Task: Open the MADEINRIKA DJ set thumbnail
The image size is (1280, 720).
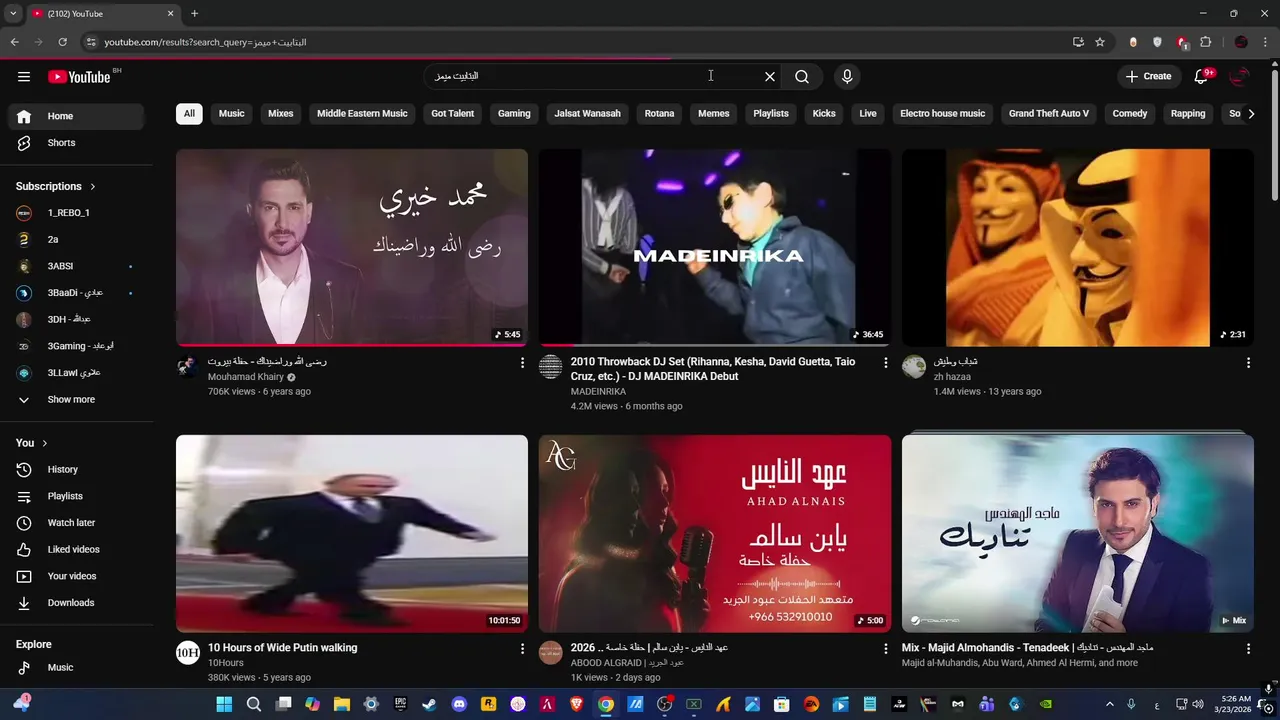Action: click(715, 248)
